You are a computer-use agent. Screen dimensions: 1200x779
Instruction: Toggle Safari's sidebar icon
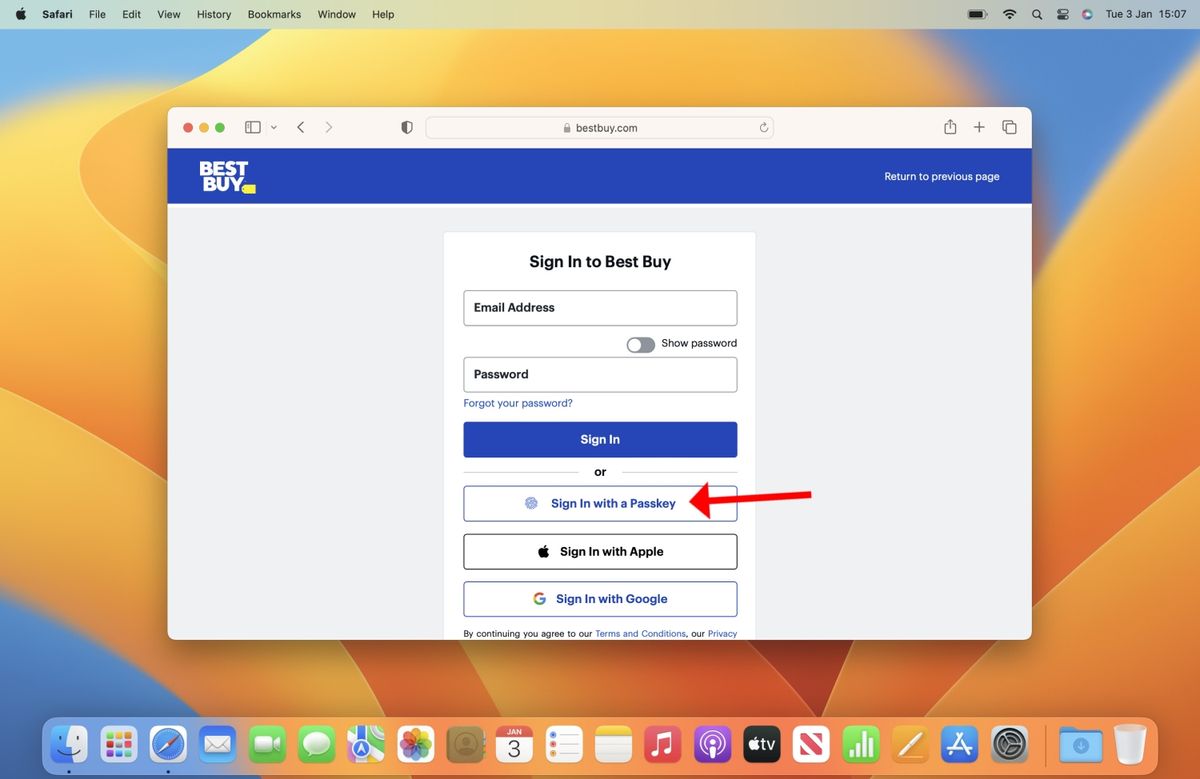pyautogui.click(x=252, y=127)
